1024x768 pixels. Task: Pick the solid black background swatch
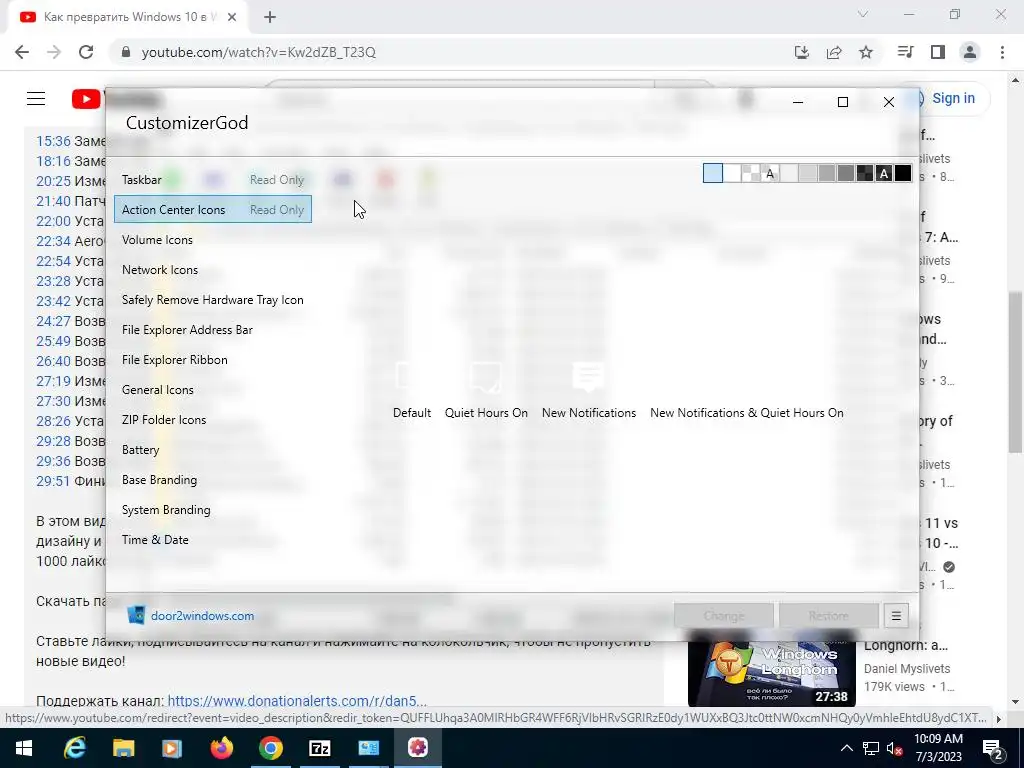coord(903,173)
